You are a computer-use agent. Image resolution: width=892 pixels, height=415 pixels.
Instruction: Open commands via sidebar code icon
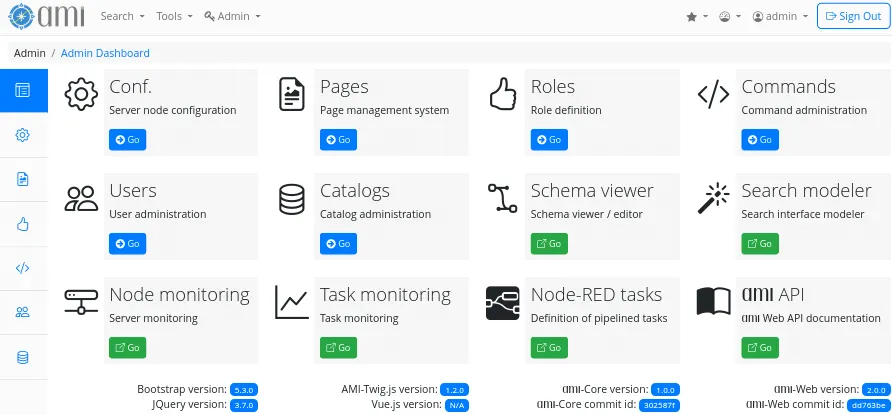[22, 268]
